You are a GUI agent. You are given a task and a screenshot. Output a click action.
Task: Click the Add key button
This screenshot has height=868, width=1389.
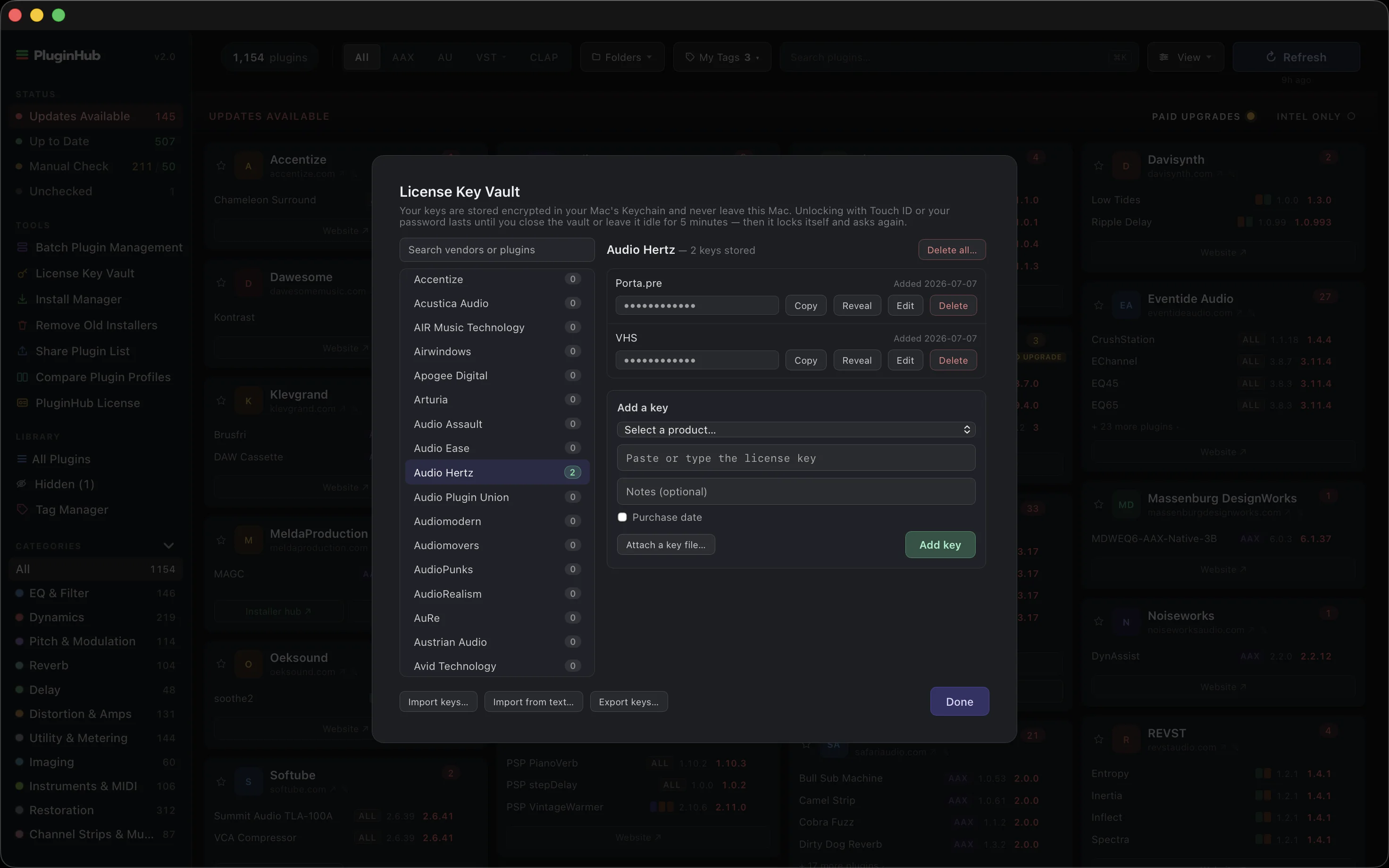coord(940,545)
